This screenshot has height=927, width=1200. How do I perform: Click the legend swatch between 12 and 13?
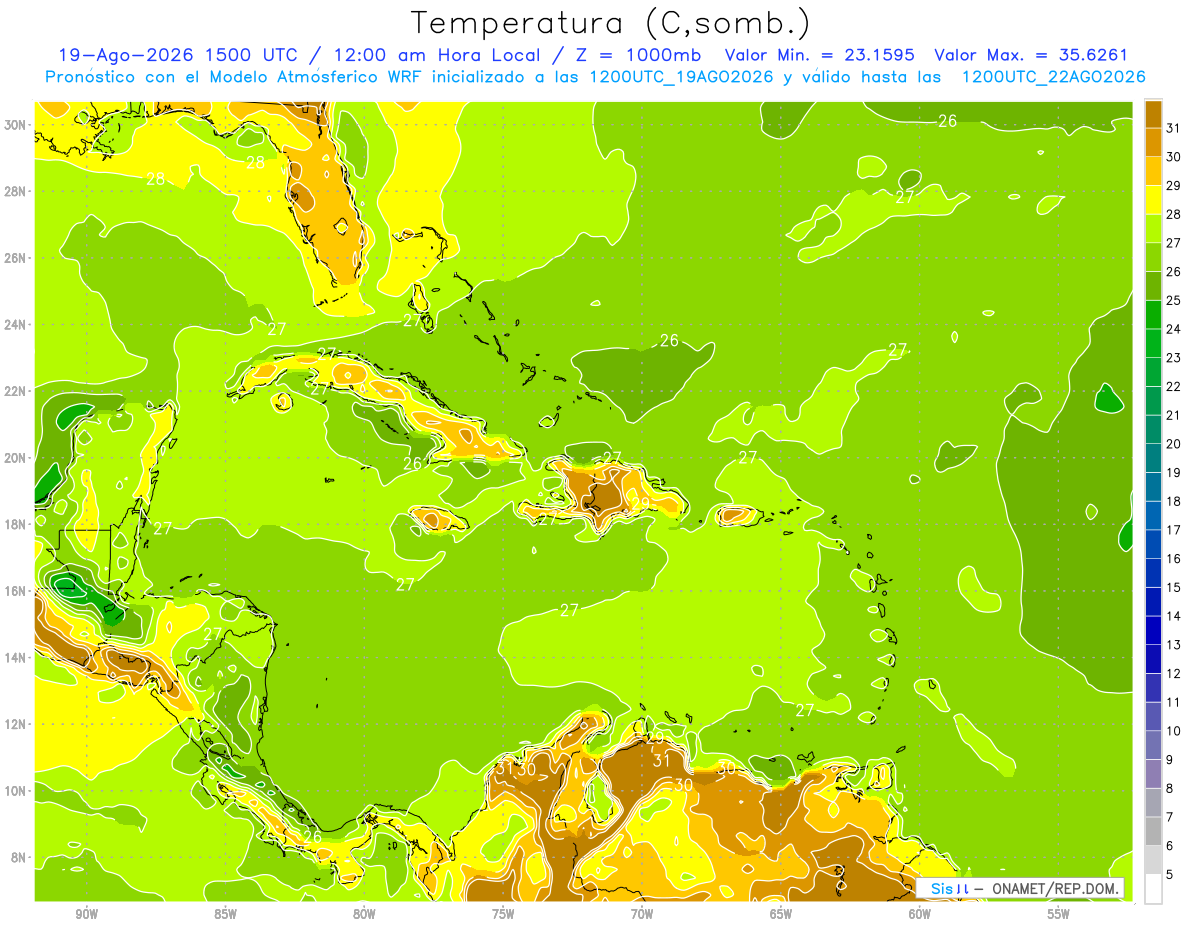point(1153,658)
